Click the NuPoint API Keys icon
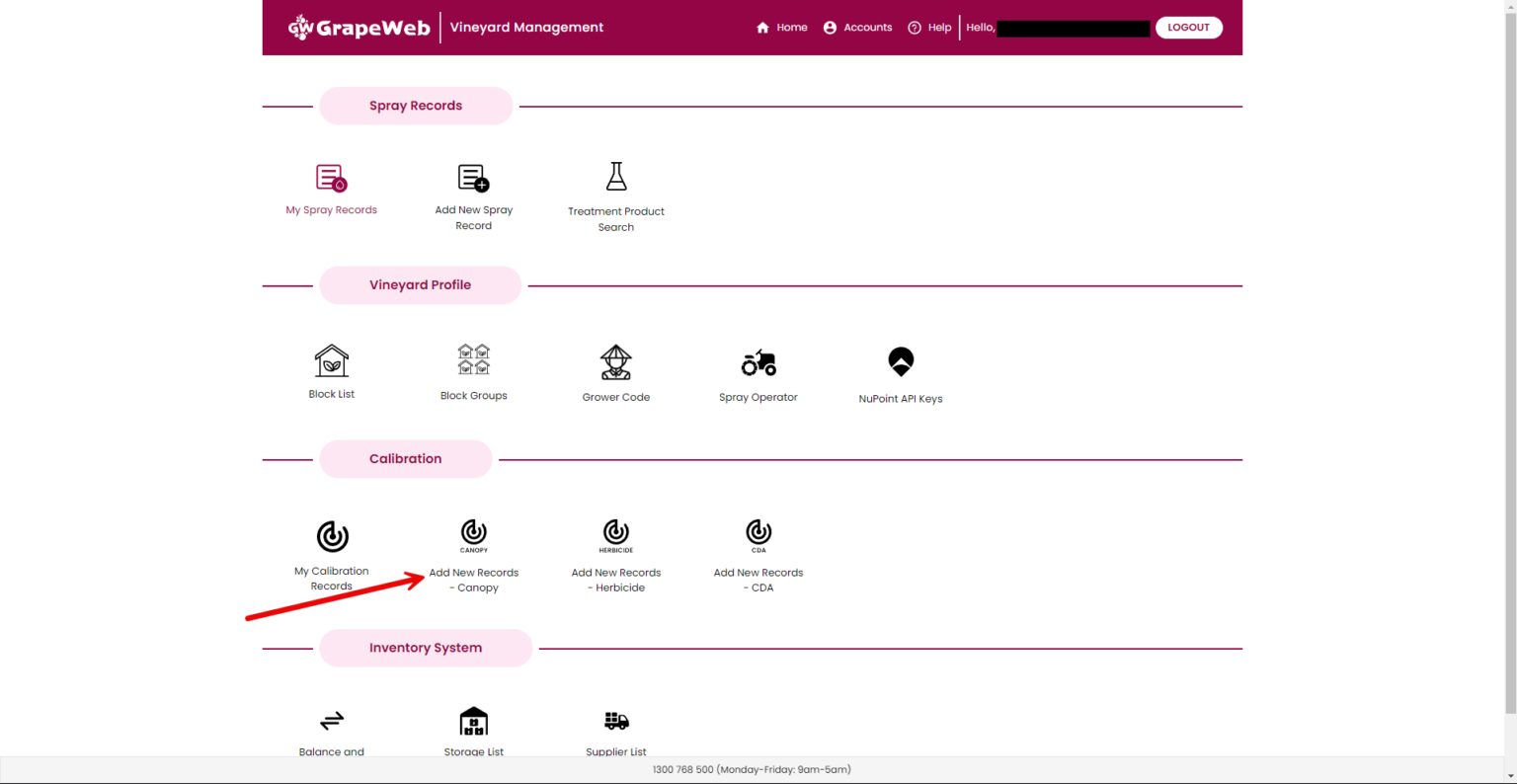 click(x=901, y=361)
